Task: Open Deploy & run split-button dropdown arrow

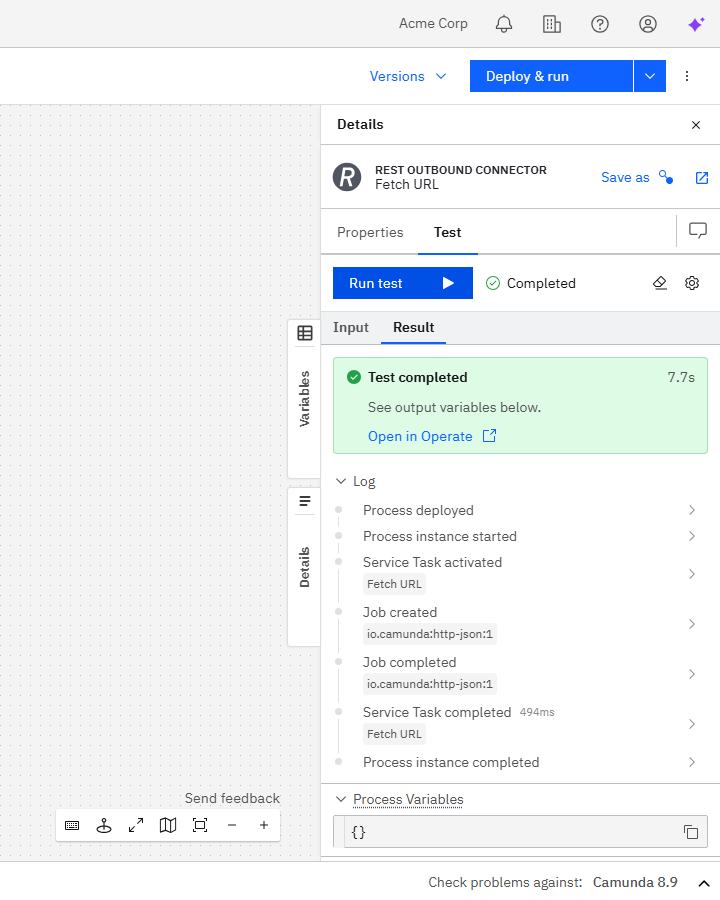Action: tap(650, 76)
